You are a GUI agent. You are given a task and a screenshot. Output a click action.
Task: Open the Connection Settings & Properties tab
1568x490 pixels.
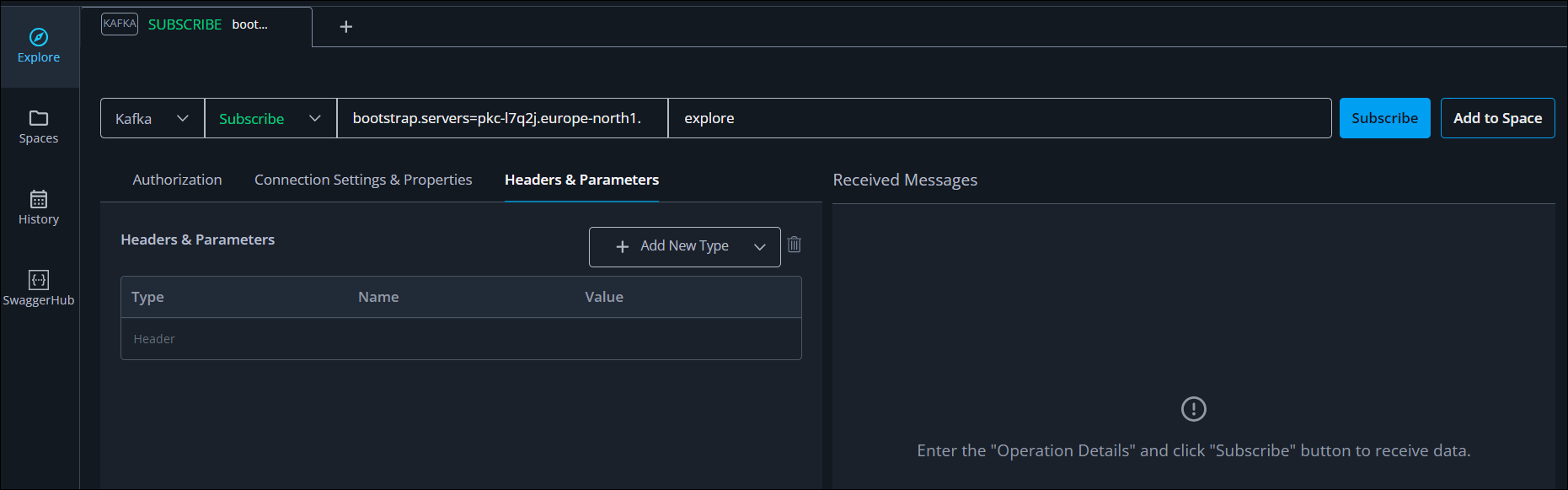pos(362,179)
